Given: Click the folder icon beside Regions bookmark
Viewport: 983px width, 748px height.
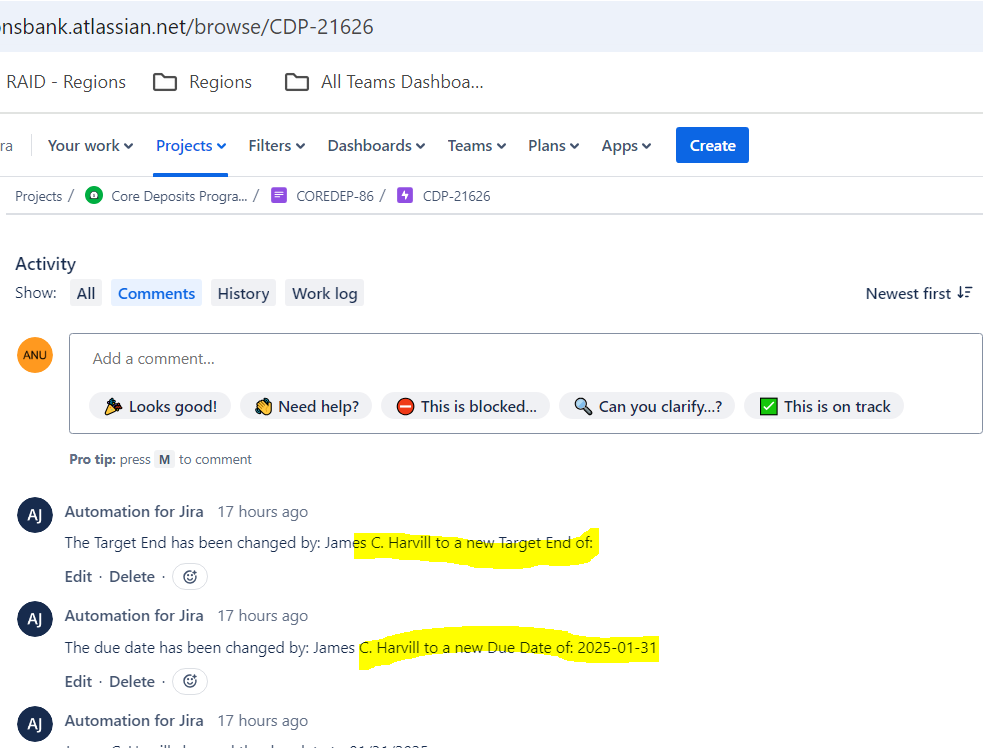Looking at the screenshot, I should pyautogui.click(x=165, y=81).
